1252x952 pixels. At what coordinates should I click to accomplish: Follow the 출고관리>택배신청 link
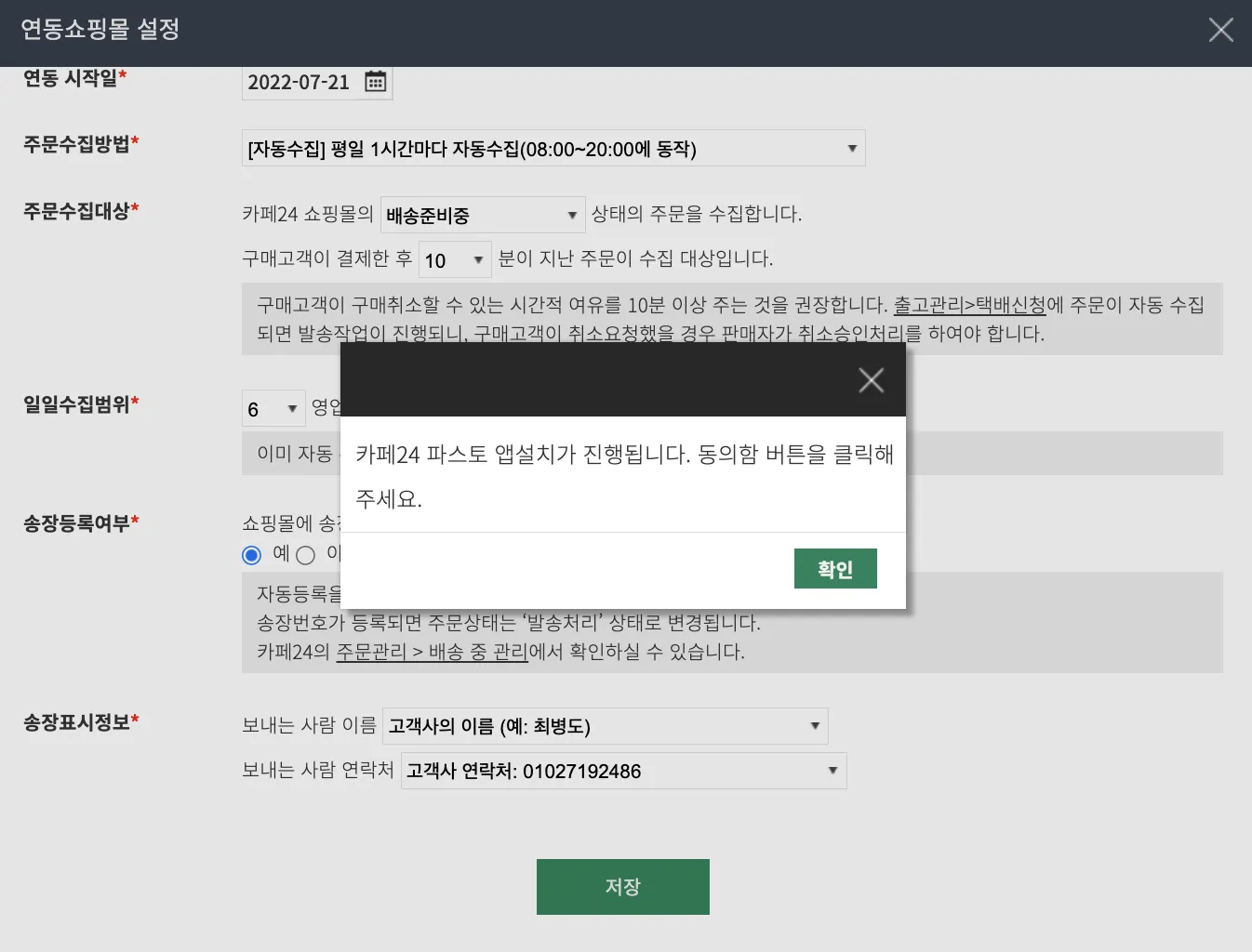[x=970, y=305]
